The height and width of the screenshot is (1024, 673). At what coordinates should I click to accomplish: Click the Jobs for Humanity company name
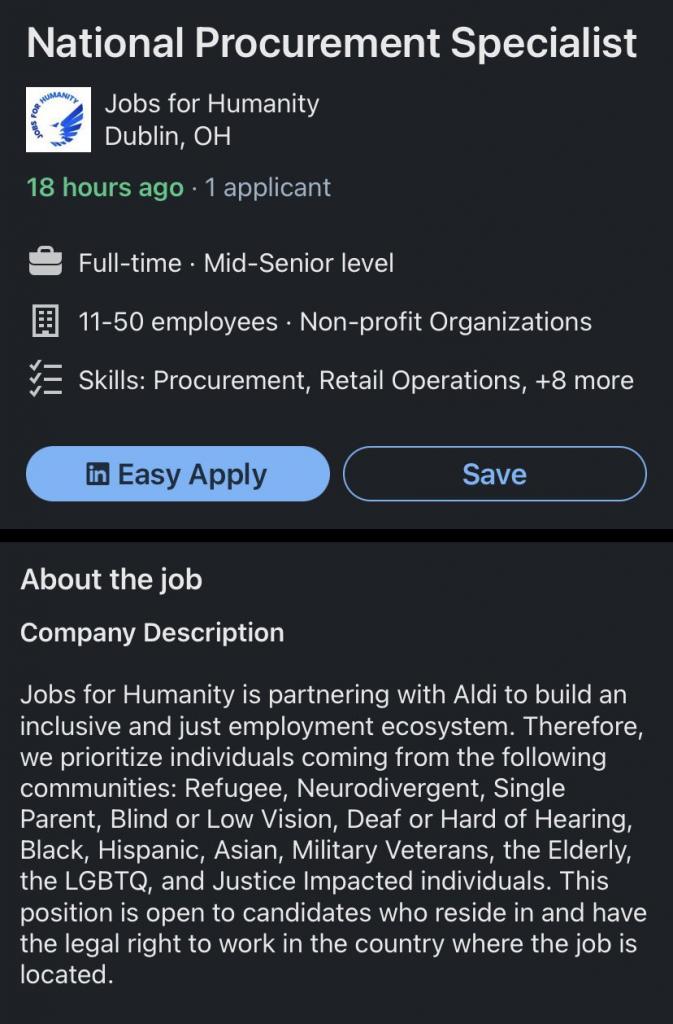[x=211, y=103]
